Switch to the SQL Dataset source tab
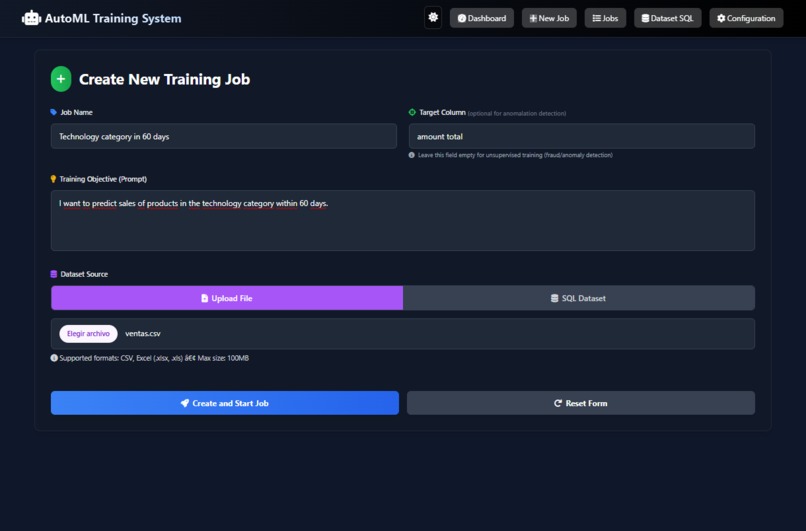Viewport: 806px width, 531px height. (x=579, y=298)
